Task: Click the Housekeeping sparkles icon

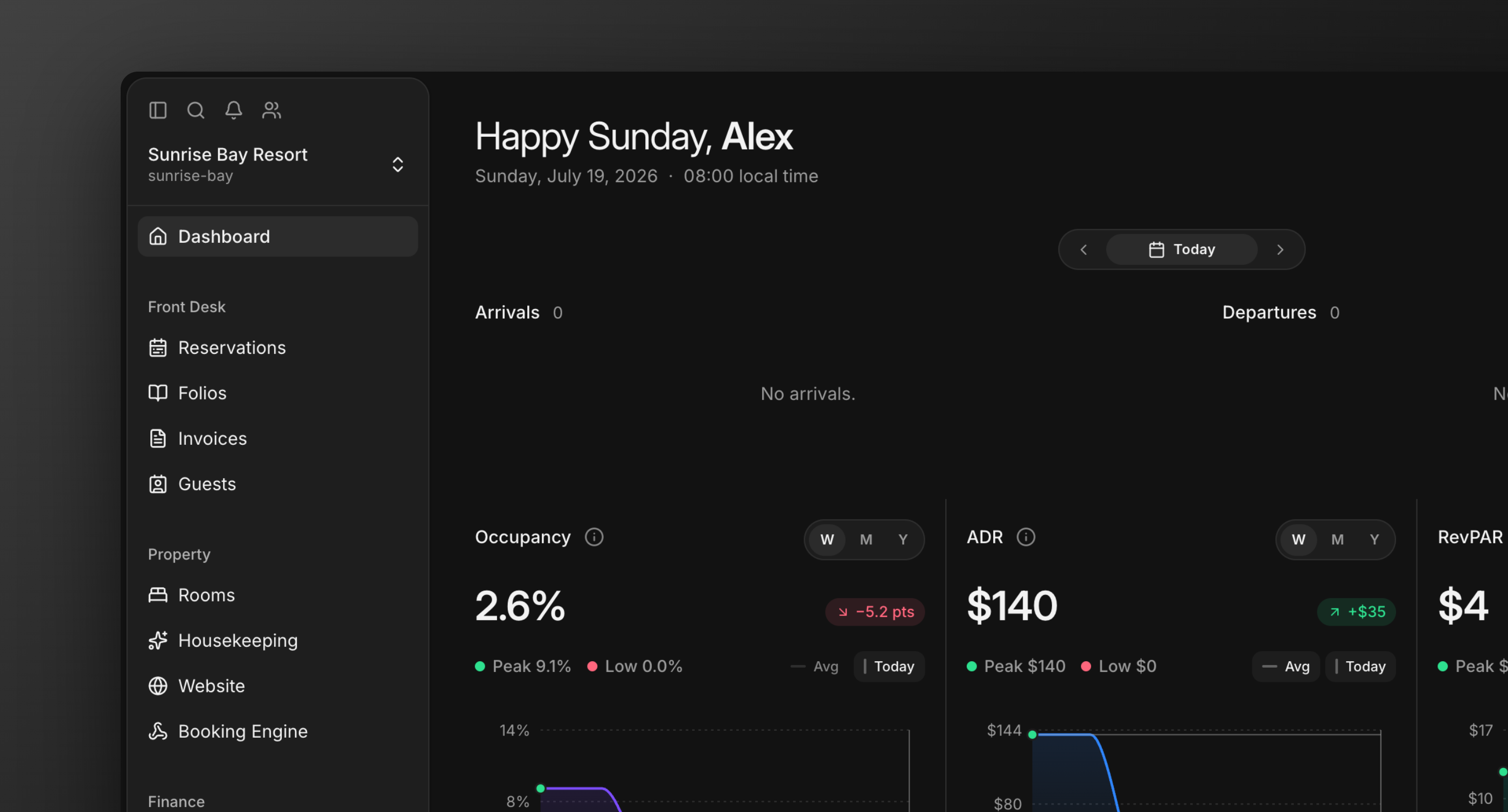Action: 158,640
